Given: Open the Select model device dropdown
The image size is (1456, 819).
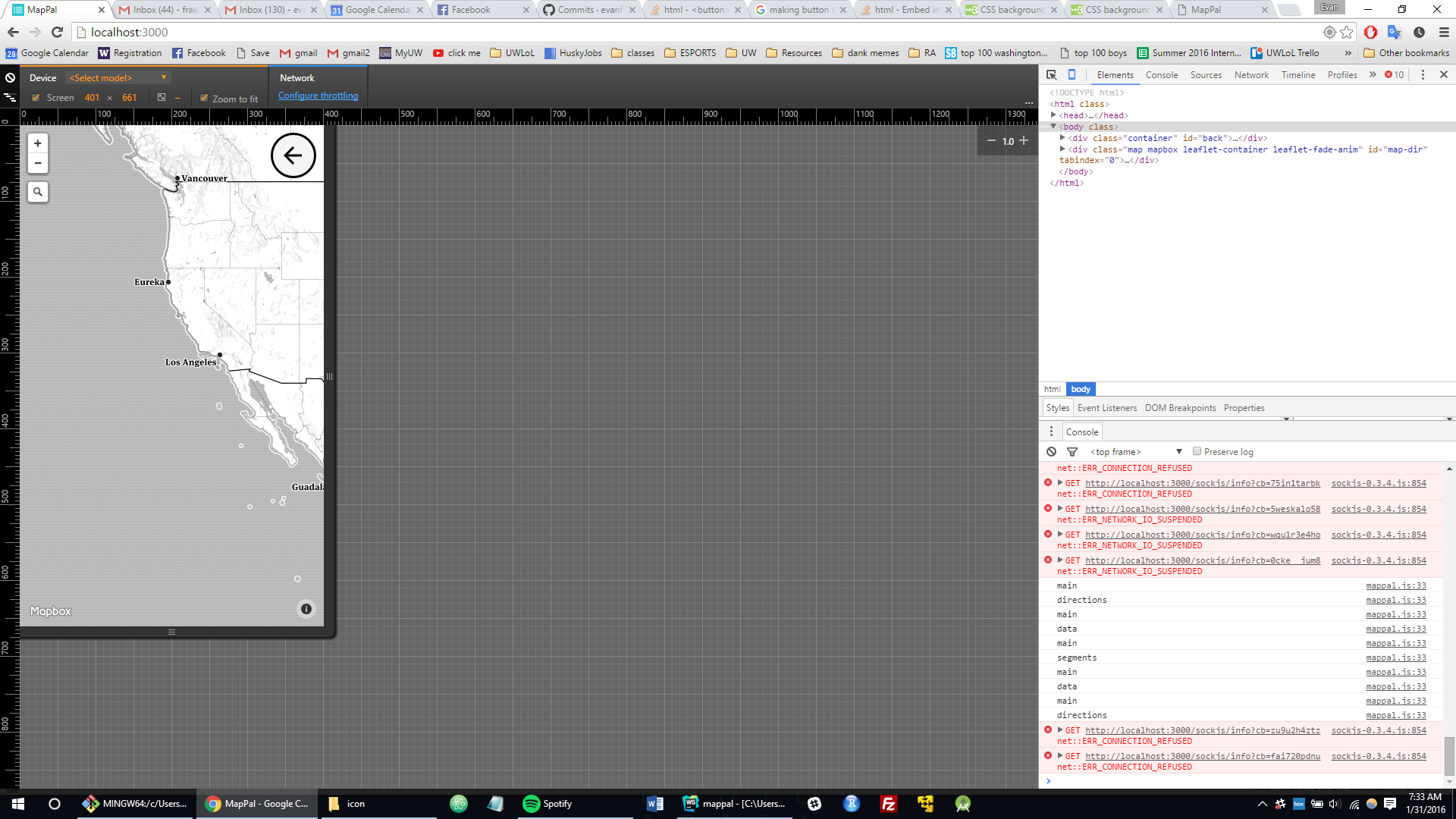Looking at the screenshot, I should click(118, 77).
